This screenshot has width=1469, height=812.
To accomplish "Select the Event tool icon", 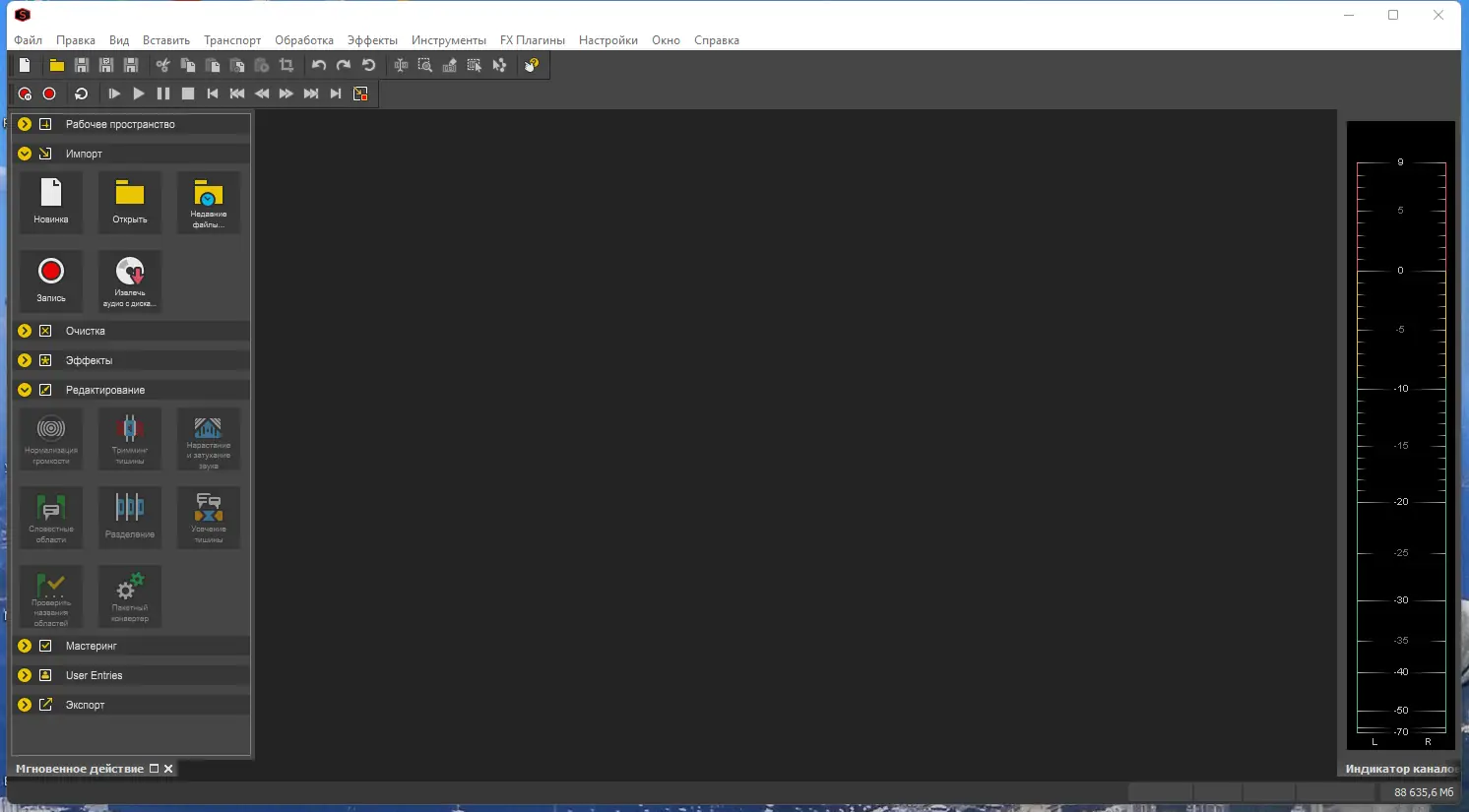I will [475, 65].
